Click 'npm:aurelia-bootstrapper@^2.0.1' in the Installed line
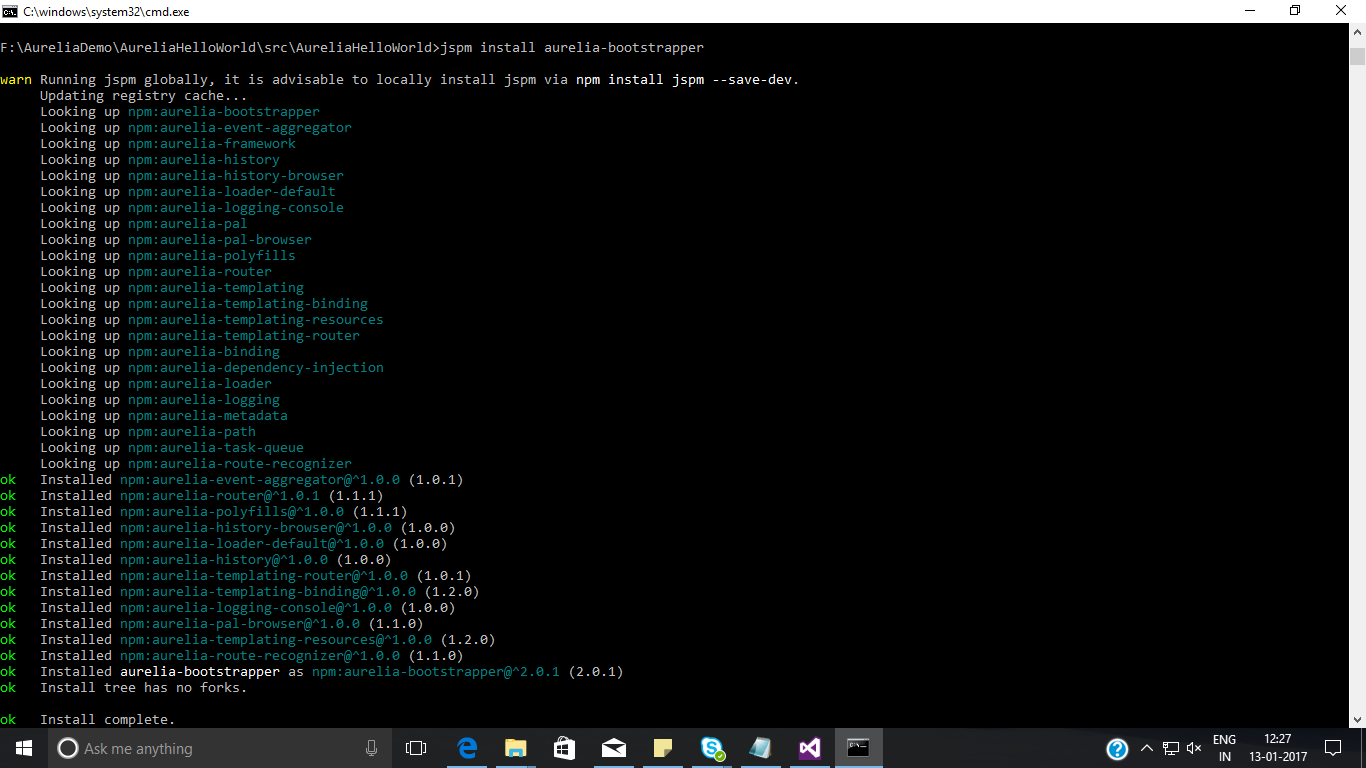 pyautogui.click(x=436, y=672)
